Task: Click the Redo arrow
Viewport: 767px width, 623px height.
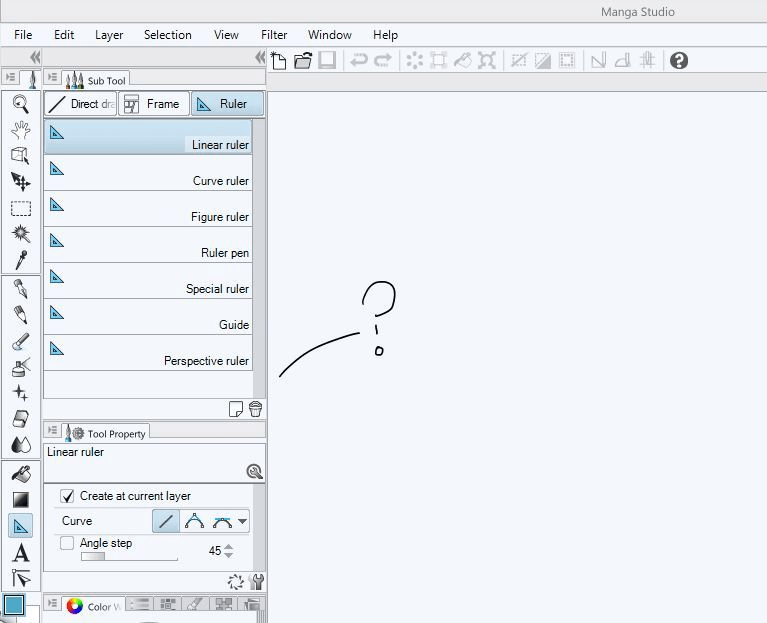Action: pyautogui.click(x=383, y=61)
